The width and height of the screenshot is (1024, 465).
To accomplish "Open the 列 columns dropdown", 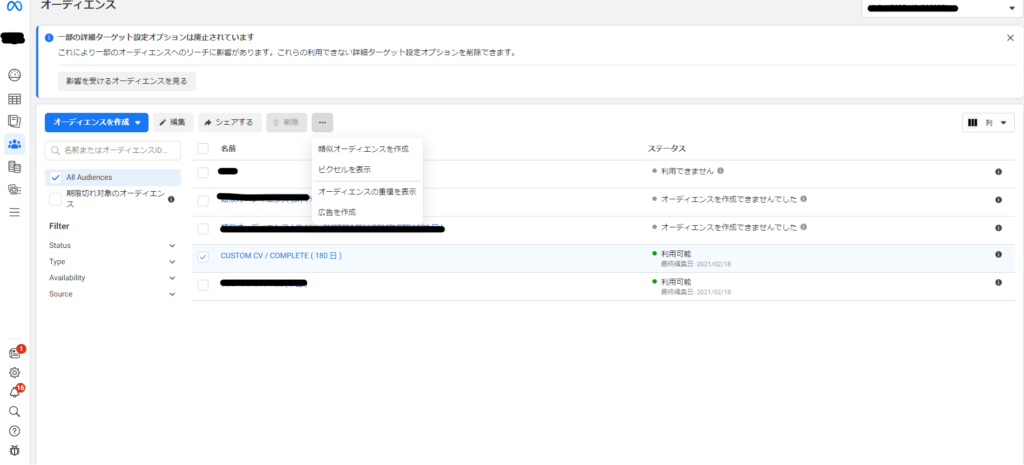I will (x=988, y=122).
